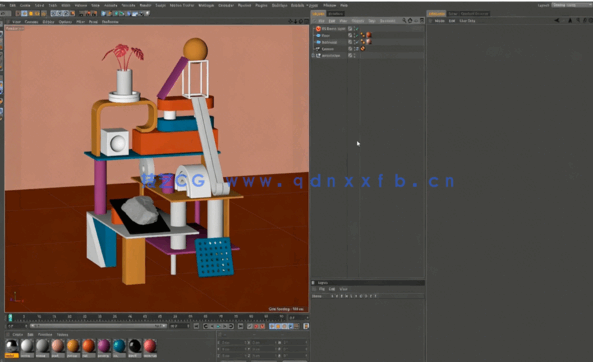Open the Layout dropdown at top right
Screen dimensions: 593x362
point(571,5)
